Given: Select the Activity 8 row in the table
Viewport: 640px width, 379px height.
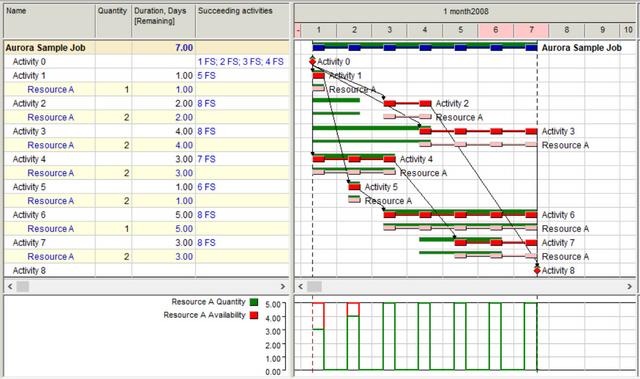Looking at the screenshot, I should [146, 270].
